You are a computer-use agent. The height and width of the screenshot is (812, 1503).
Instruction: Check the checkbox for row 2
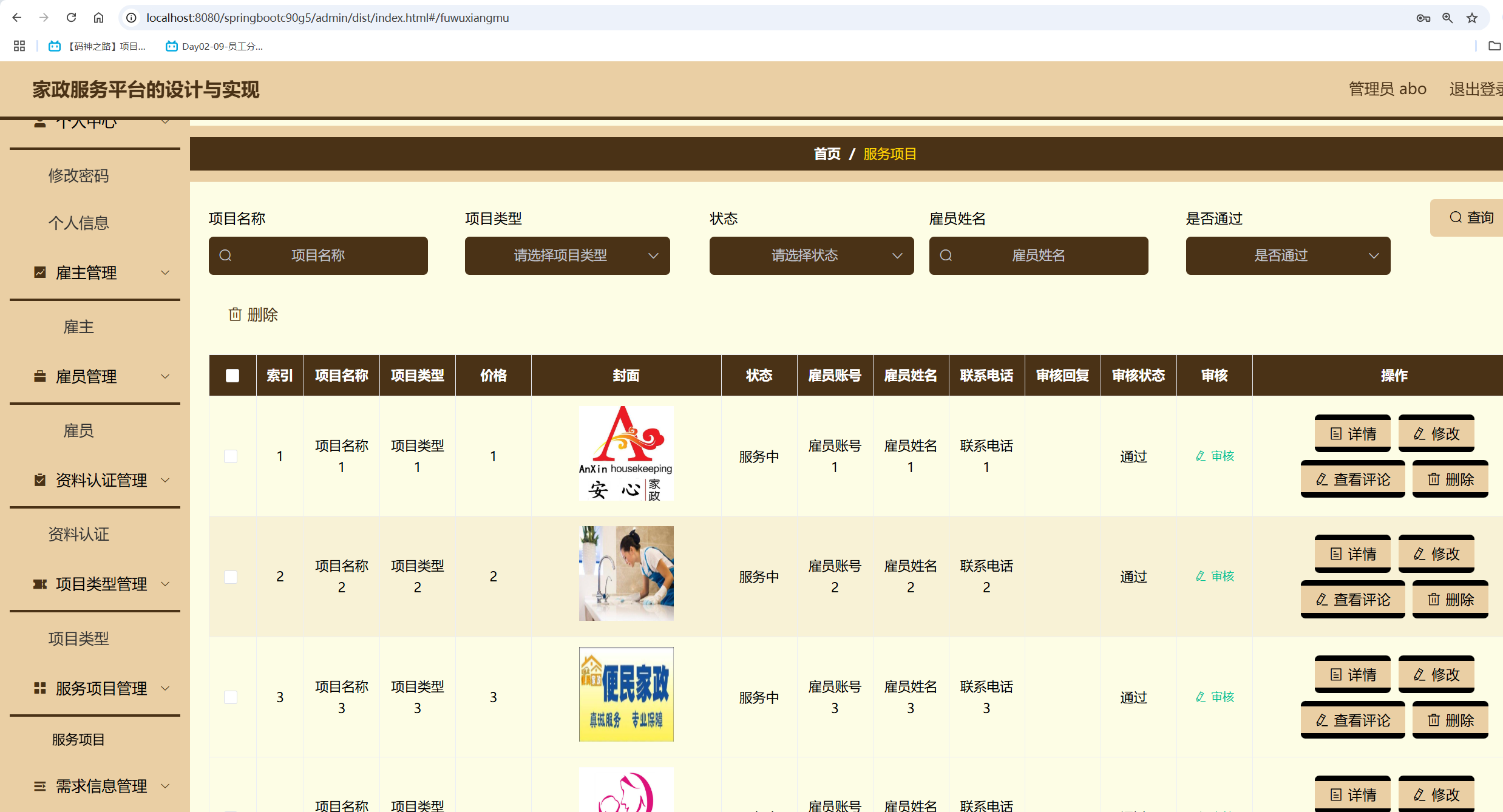(231, 577)
